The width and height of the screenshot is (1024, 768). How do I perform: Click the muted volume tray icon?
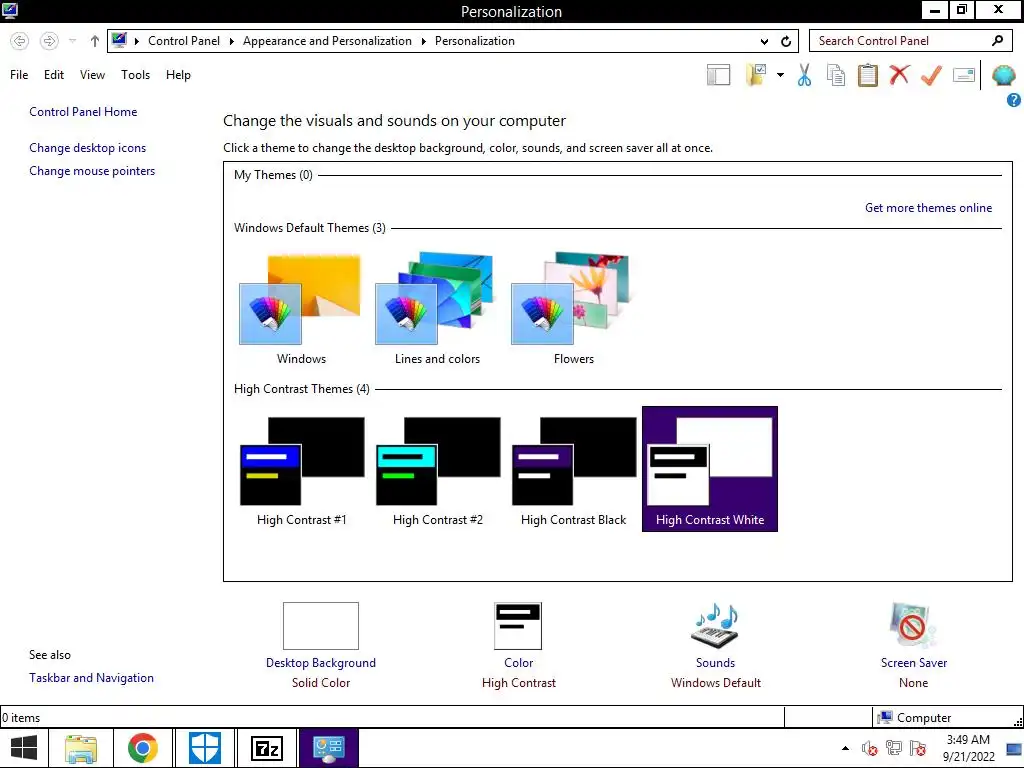[869, 748]
